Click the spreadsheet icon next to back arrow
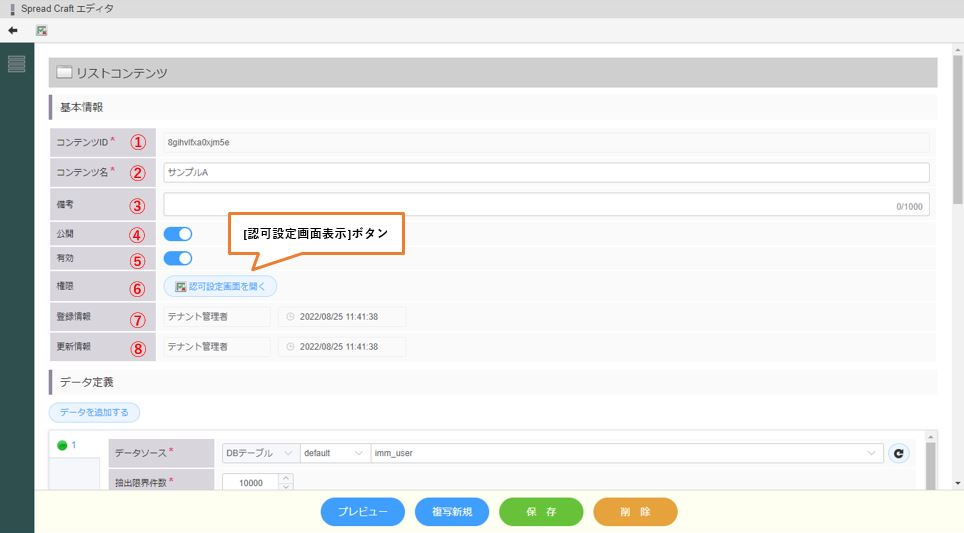964x533 pixels. point(42,31)
